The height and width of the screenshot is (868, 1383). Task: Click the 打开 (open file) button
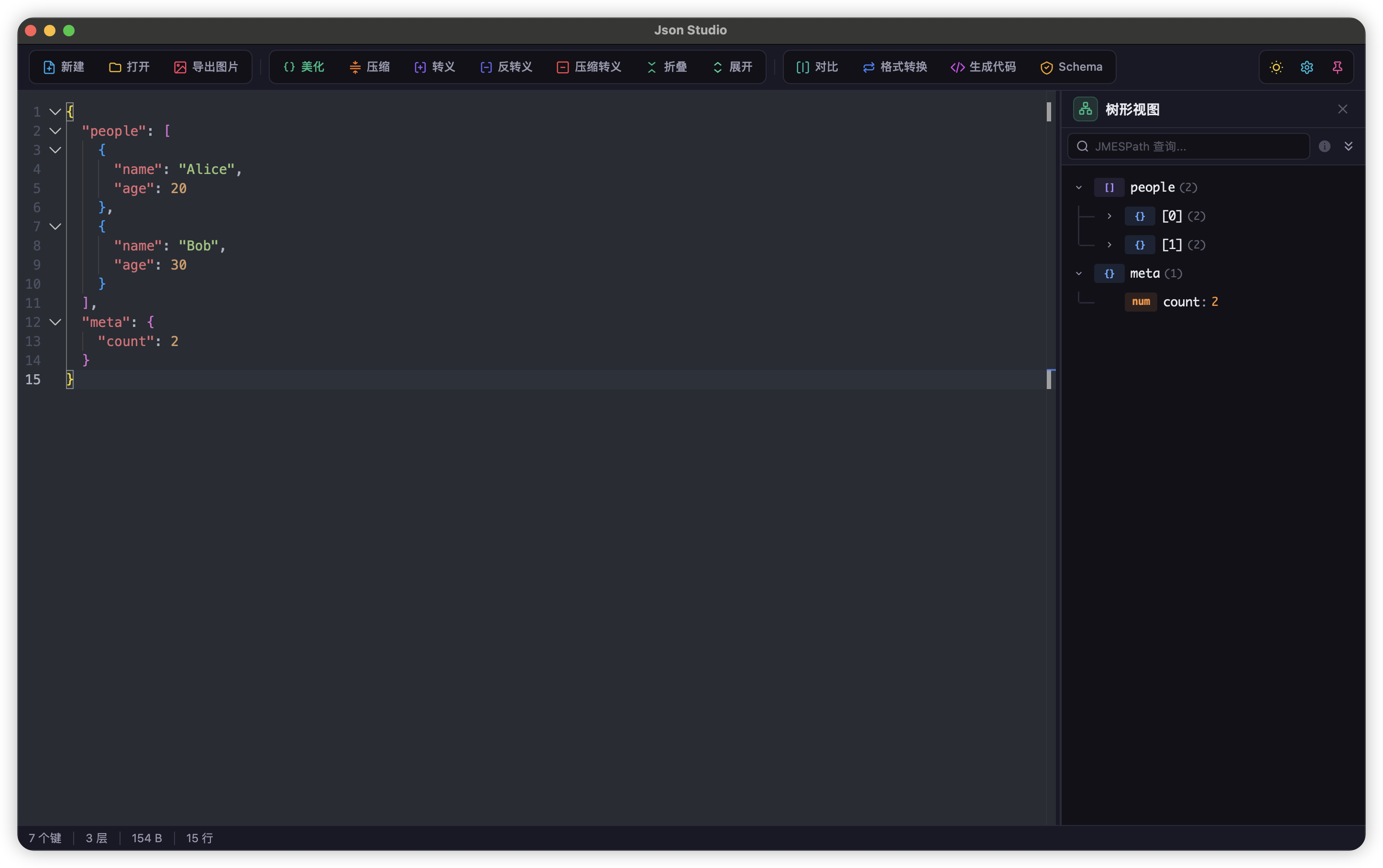click(x=129, y=66)
